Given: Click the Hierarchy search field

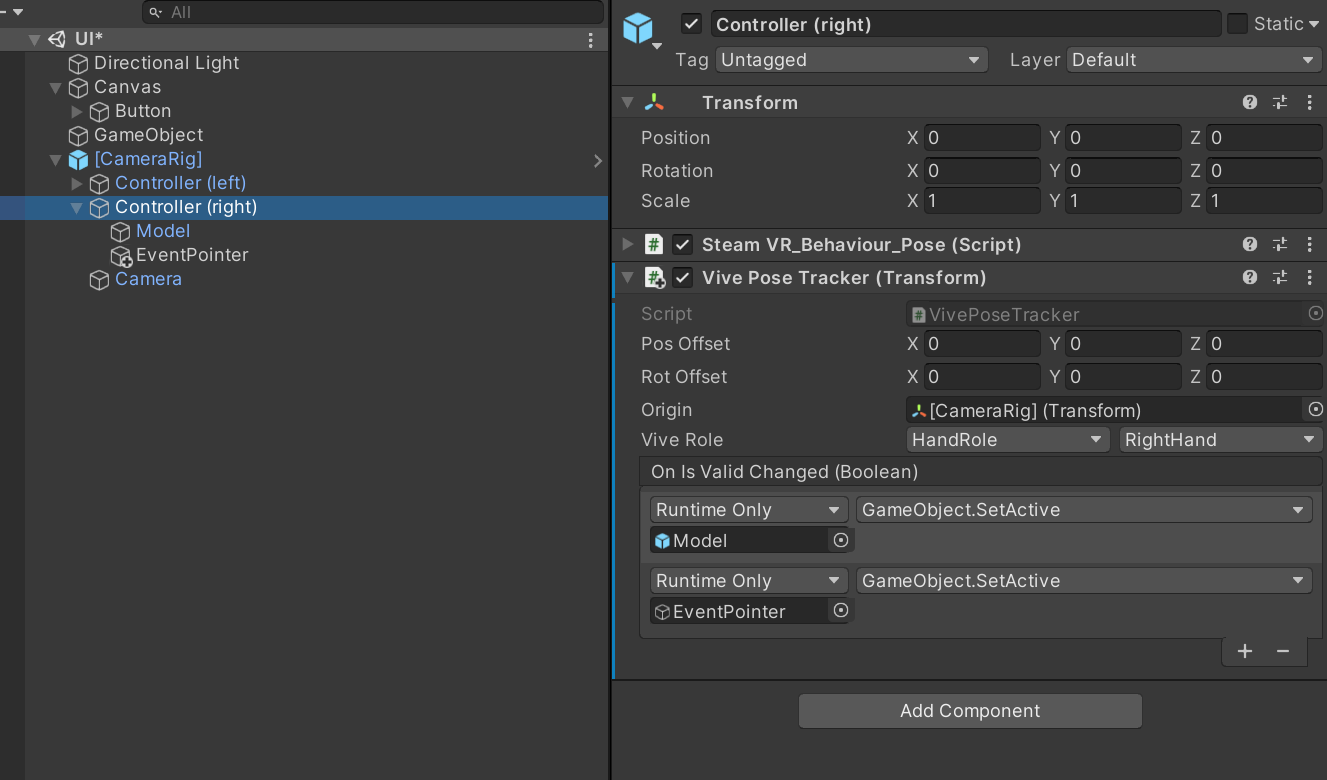Looking at the screenshot, I should pos(373,12).
